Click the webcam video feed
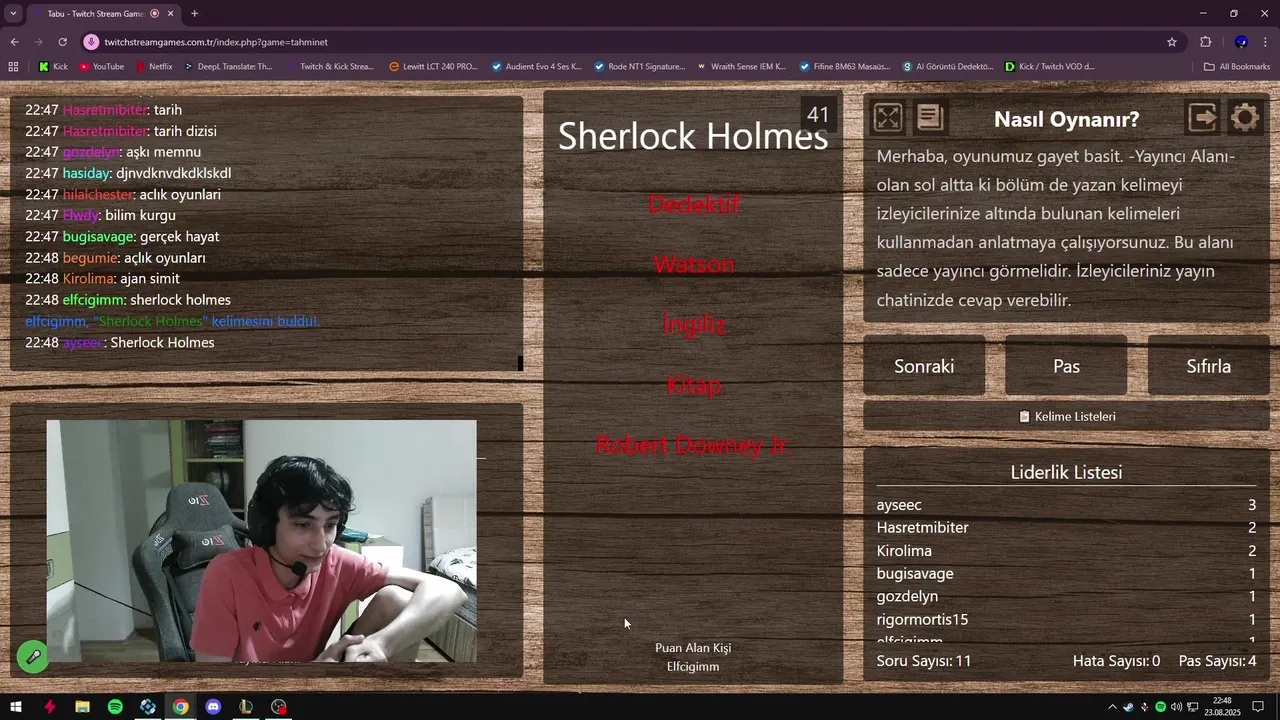Screen dimensions: 1280x720 pos(262,541)
